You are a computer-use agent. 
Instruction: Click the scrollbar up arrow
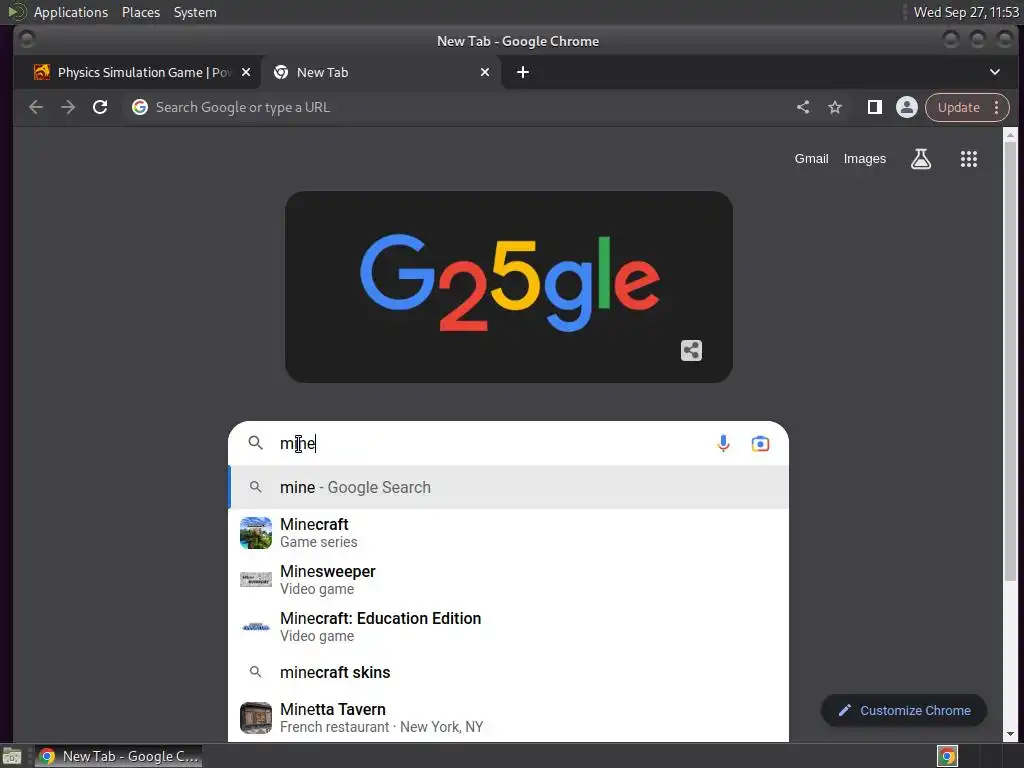click(1010, 135)
